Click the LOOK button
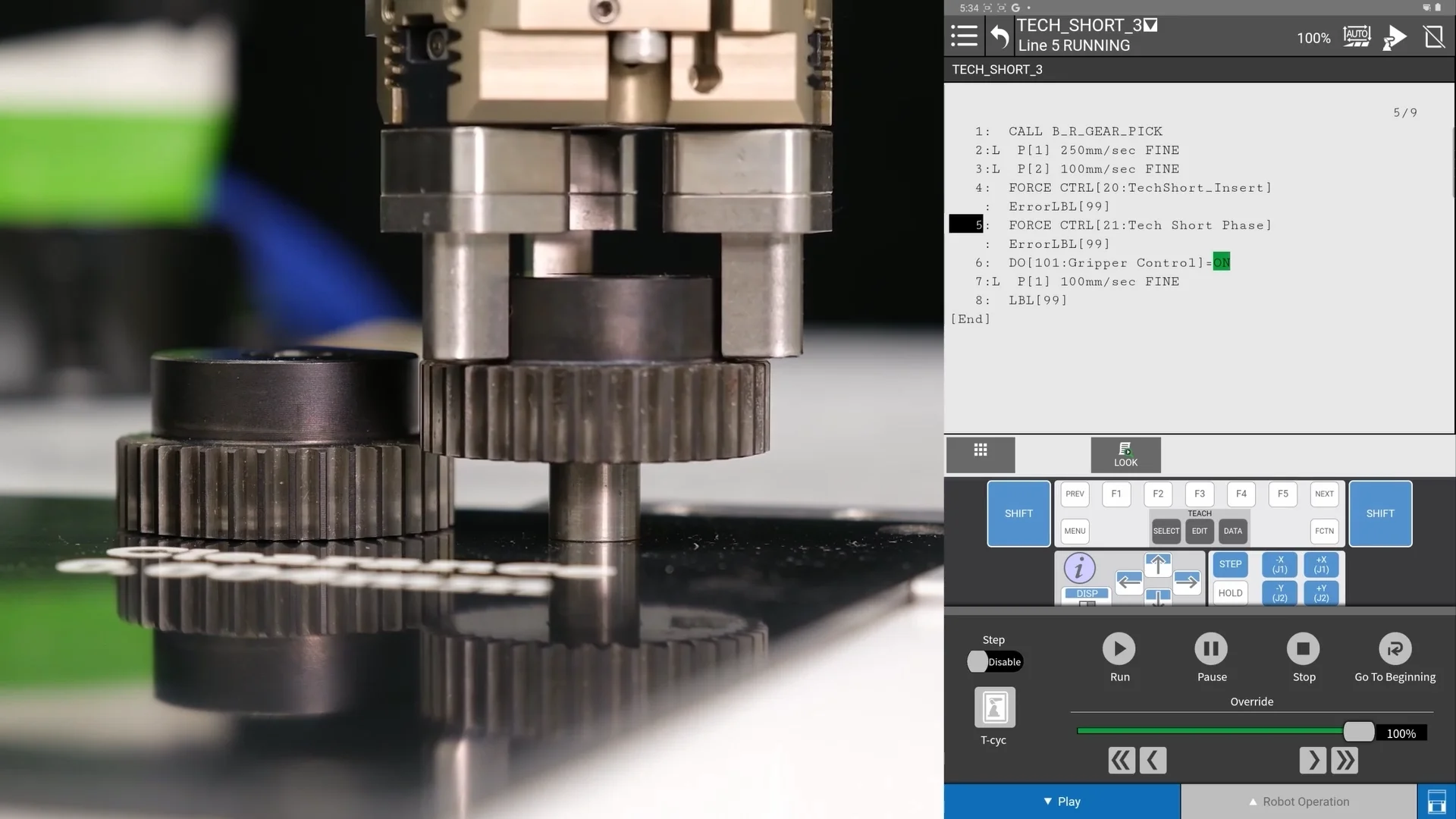This screenshot has height=819, width=1456. coord(1125,454)
